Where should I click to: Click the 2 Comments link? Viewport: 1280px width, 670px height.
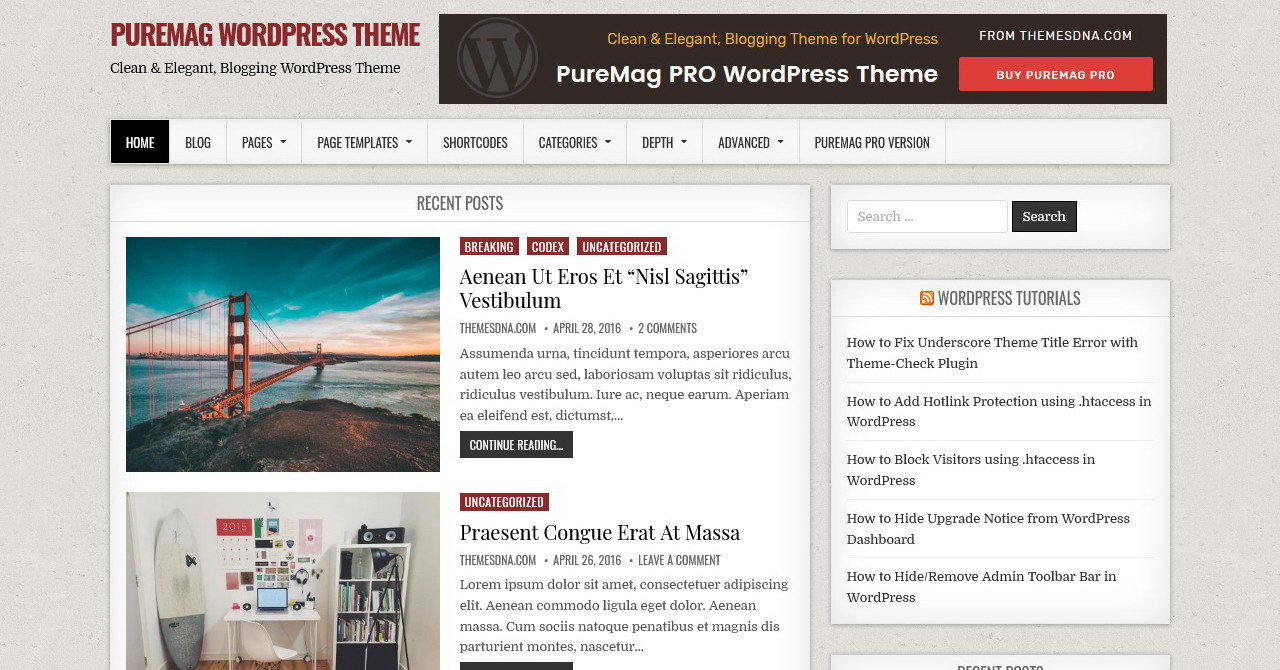[667, 328]
